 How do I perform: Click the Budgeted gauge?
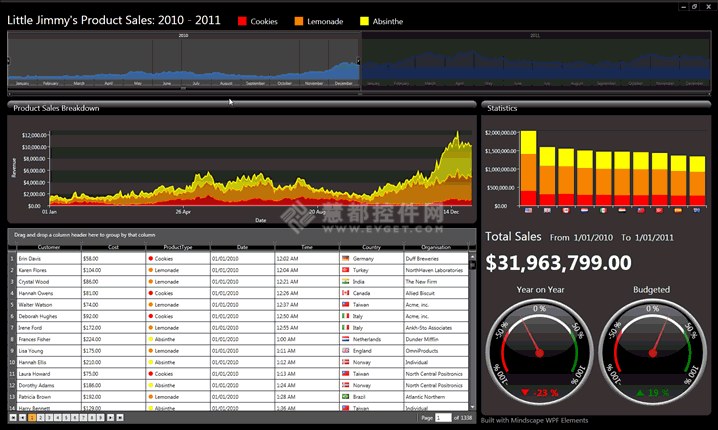click(653, 352)
